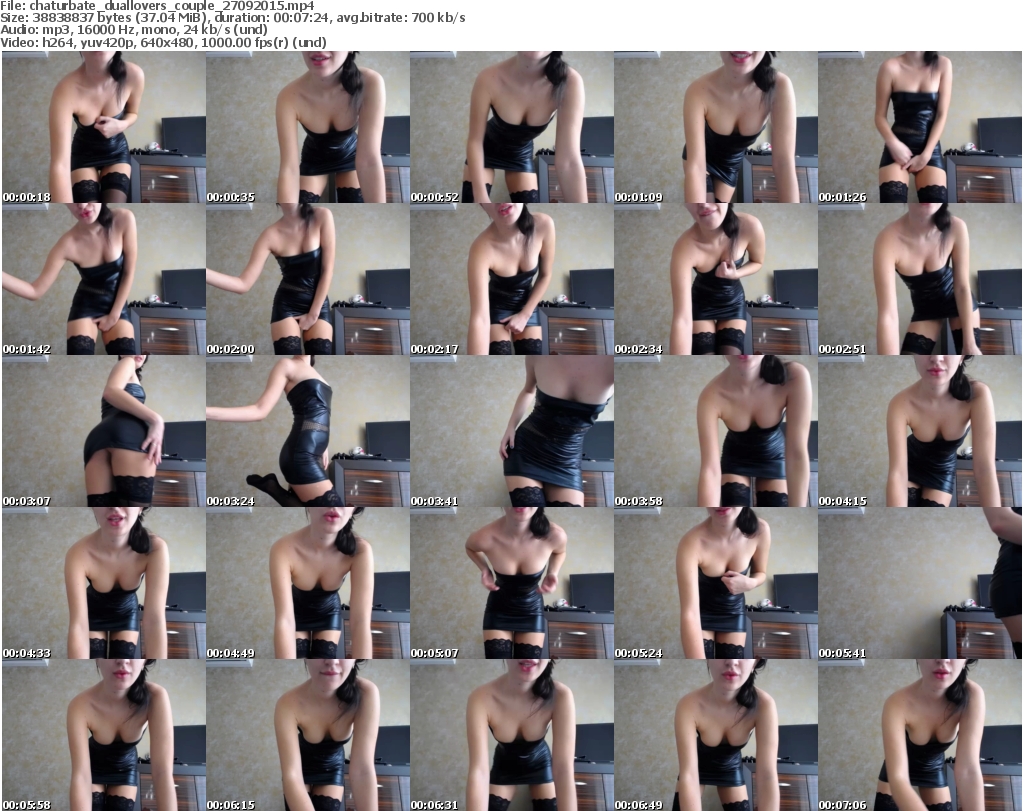Open the thumbnail stamped 00:05:58
Viewport: 1024px width, 811px height.
104,735
